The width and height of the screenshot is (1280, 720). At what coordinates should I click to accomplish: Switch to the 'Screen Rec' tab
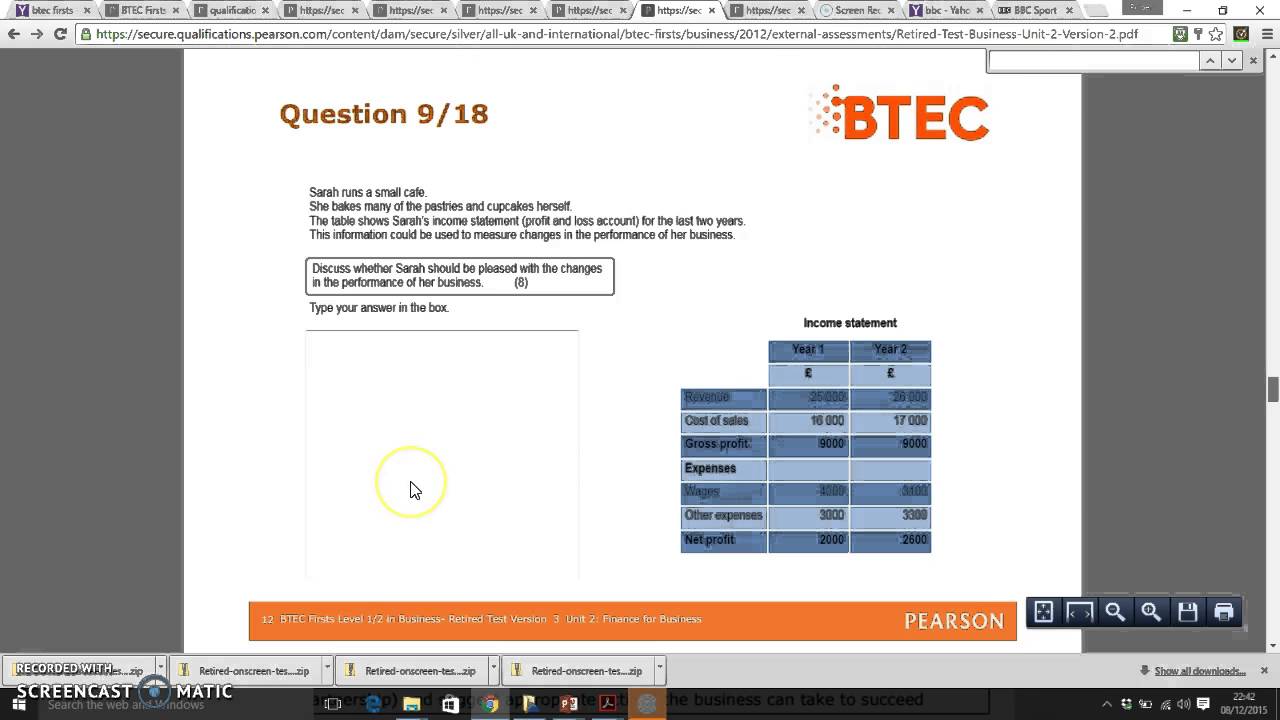tap(857, 11)
